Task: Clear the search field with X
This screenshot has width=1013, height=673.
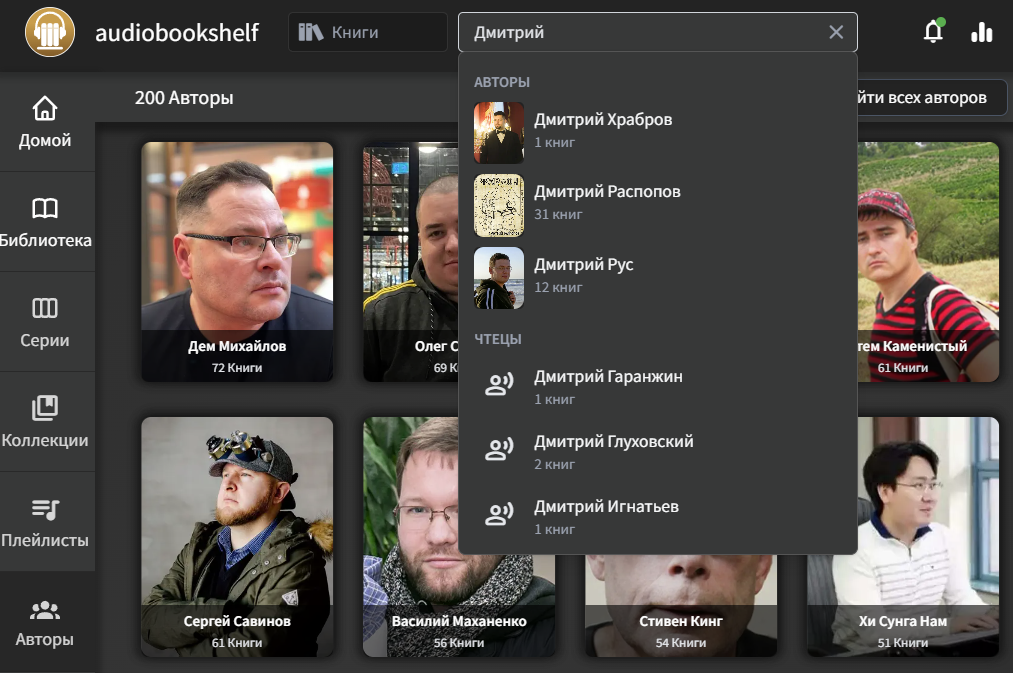Action: [x=836, y=32]
